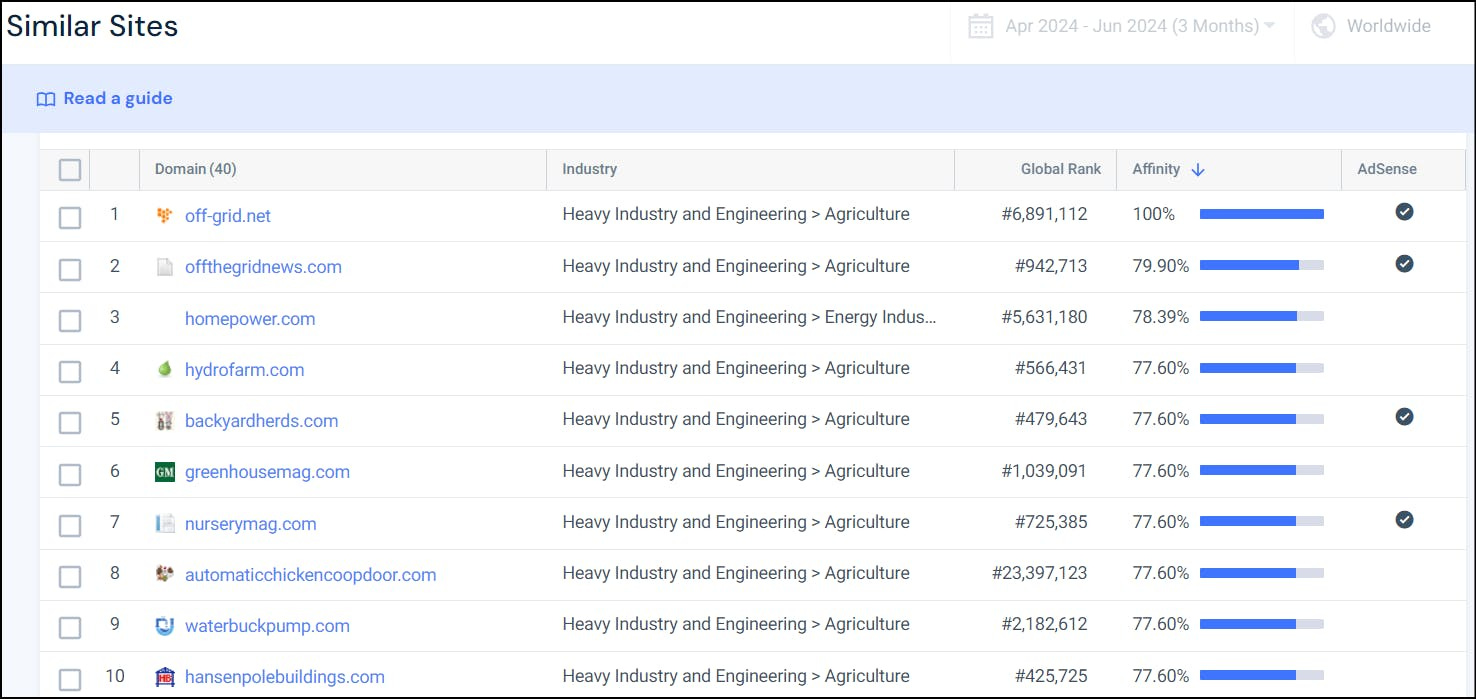Open the hydrofarm.com domain link

[x=244, y=370]
